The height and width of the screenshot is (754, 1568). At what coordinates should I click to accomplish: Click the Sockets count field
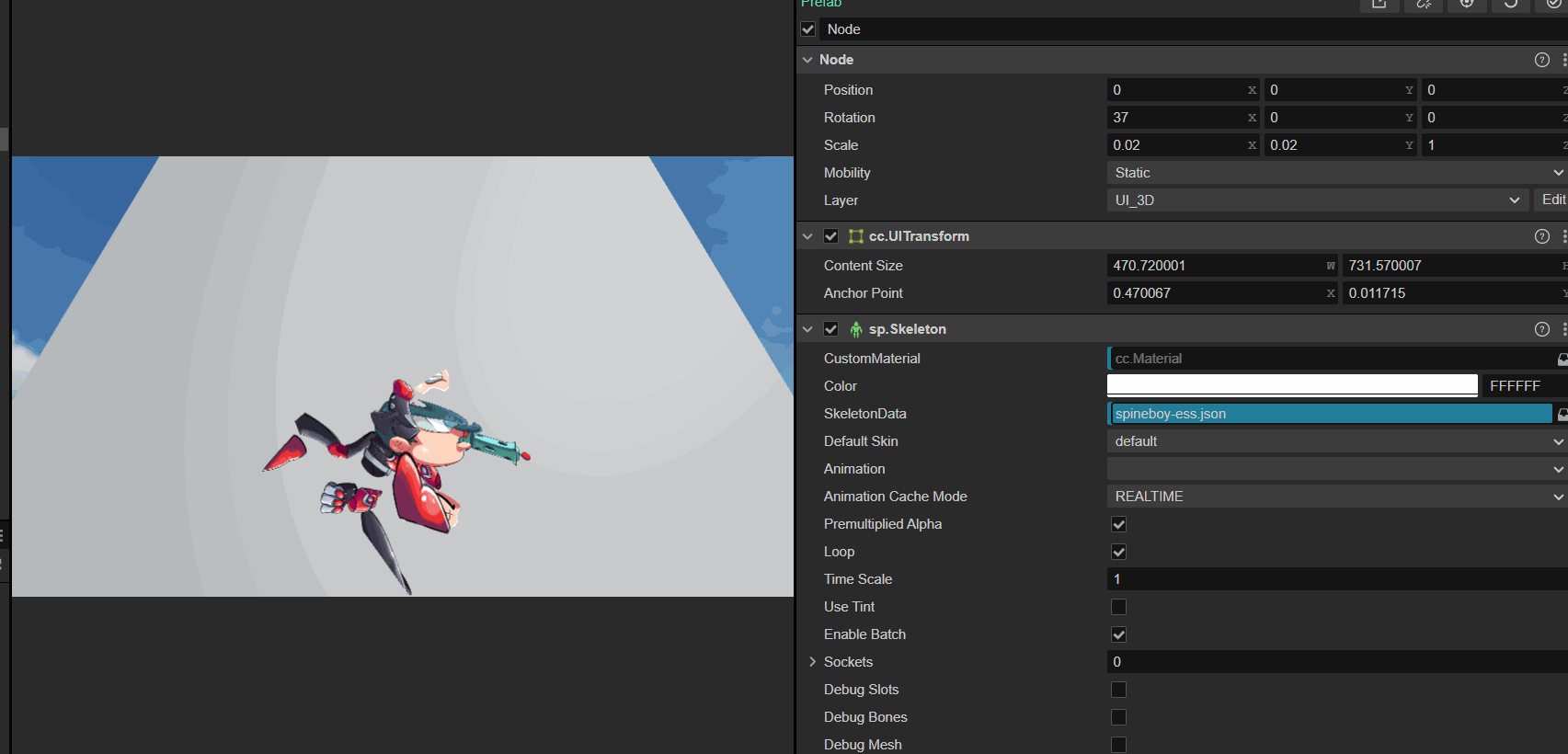1337,662
